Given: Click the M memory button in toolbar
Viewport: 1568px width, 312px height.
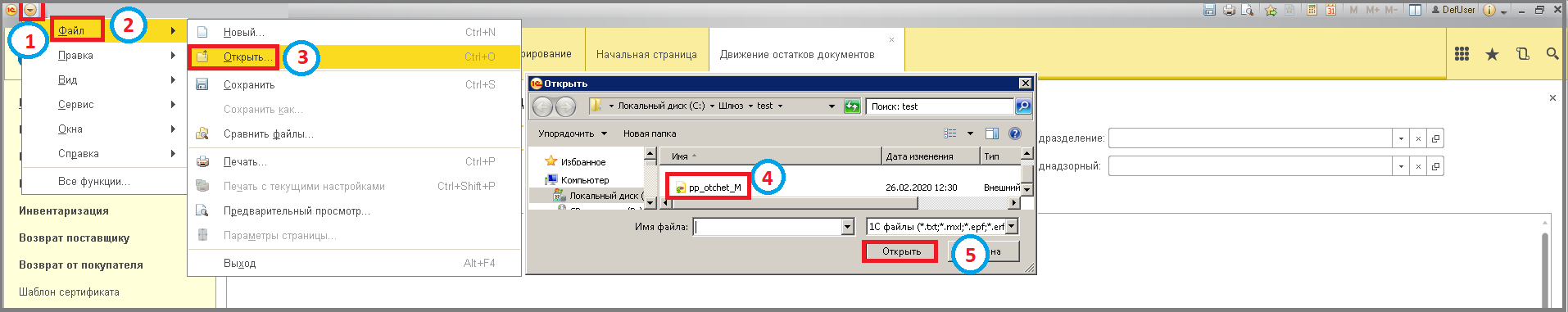Looking at the screenshot, I should pyautogui.click(x=1353, y=10).
